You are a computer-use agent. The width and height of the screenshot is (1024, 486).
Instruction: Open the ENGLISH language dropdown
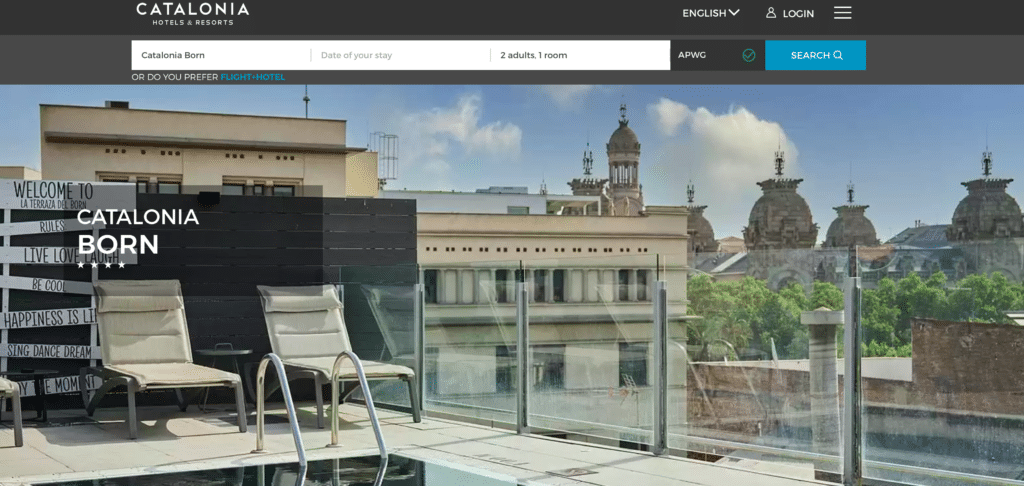click(x=711, y=13)
